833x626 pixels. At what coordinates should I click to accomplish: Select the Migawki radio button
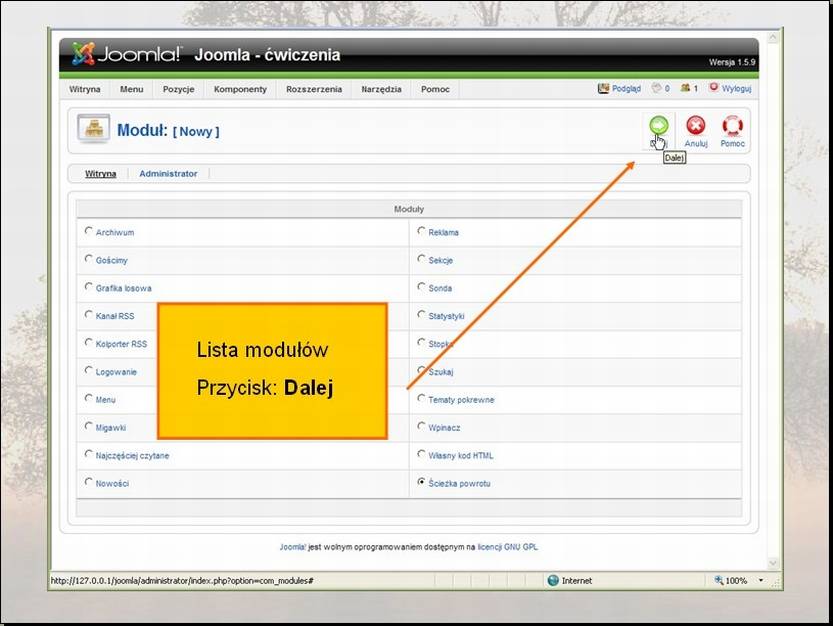point(89,426)
